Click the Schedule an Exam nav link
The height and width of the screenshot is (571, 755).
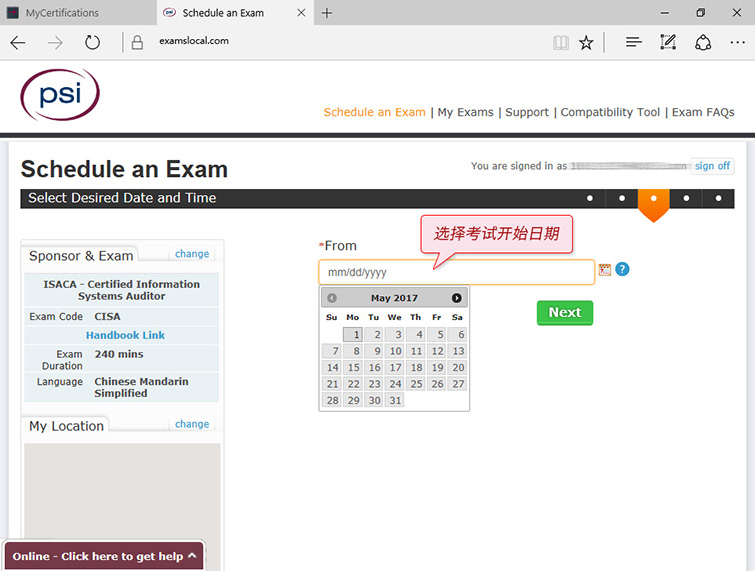coord(375,112)
